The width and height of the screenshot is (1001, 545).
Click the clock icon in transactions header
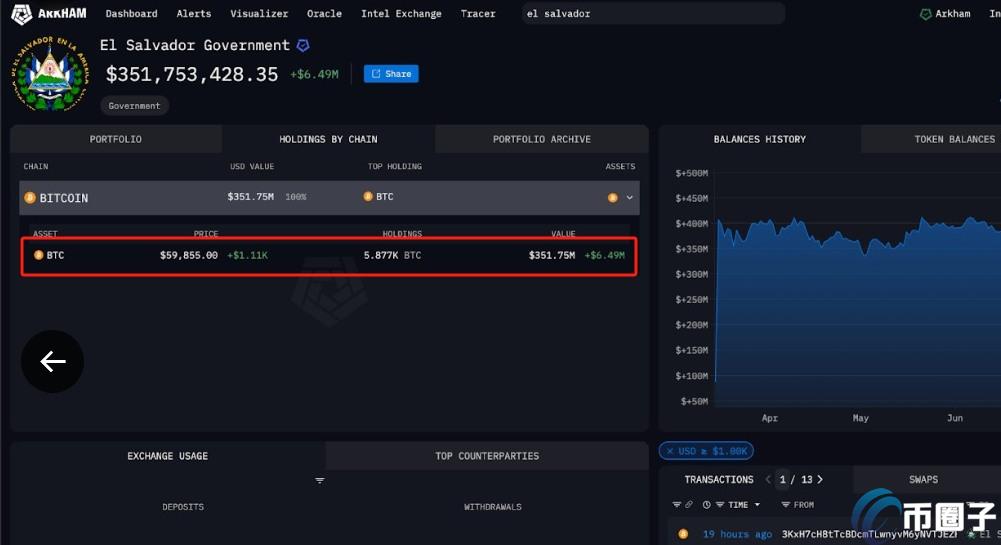[x=707, y=505]
